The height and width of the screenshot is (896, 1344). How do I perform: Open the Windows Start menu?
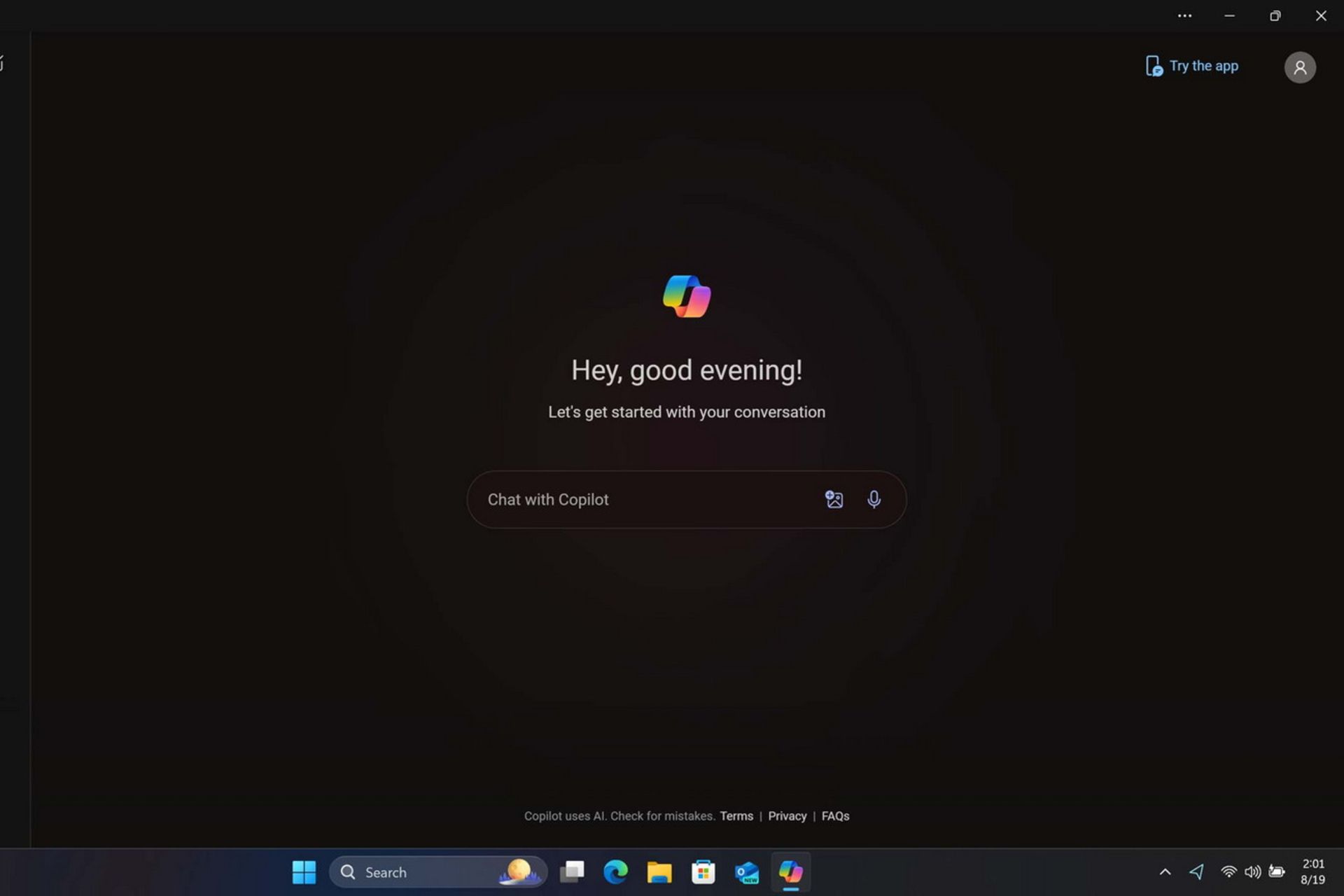point(305,872)
